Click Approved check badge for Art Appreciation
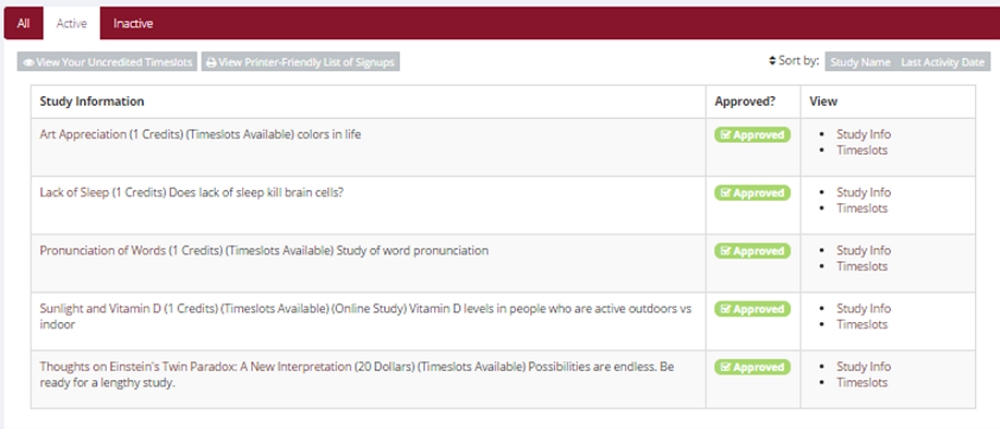This screenshot has width=1000, height=429. (752, 135)
